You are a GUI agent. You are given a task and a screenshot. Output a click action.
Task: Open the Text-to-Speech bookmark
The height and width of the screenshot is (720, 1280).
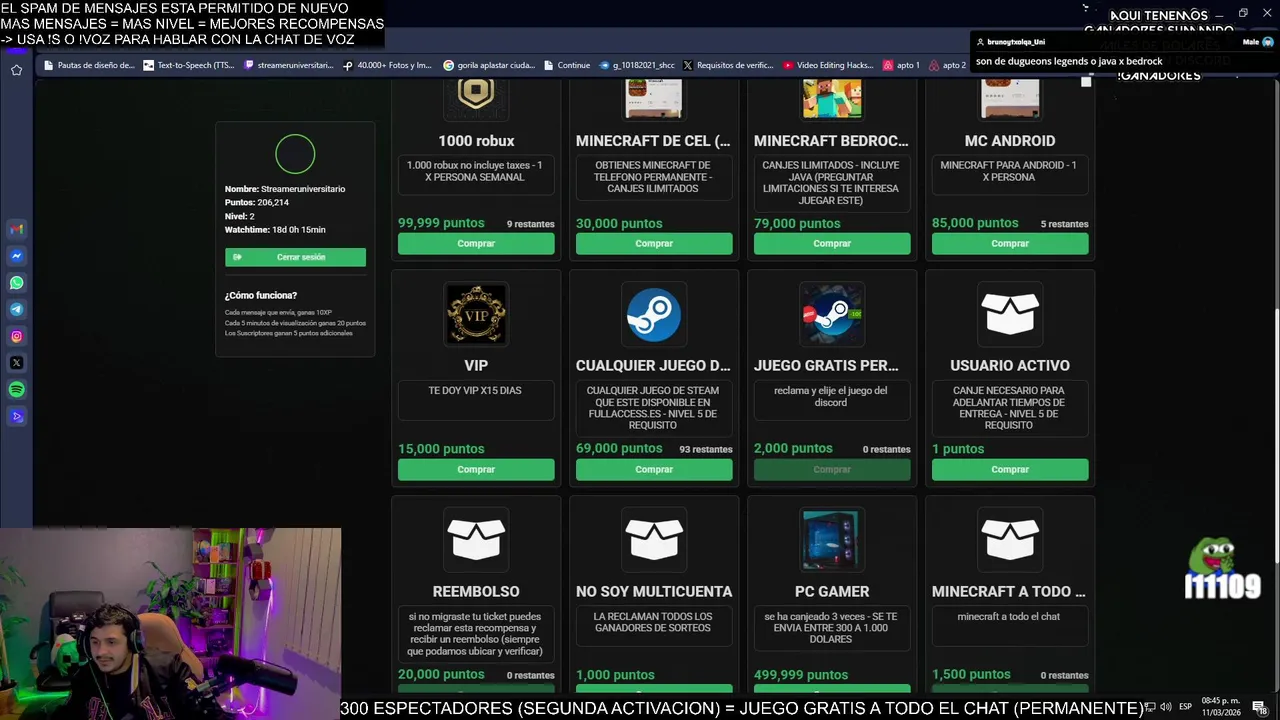189,65
